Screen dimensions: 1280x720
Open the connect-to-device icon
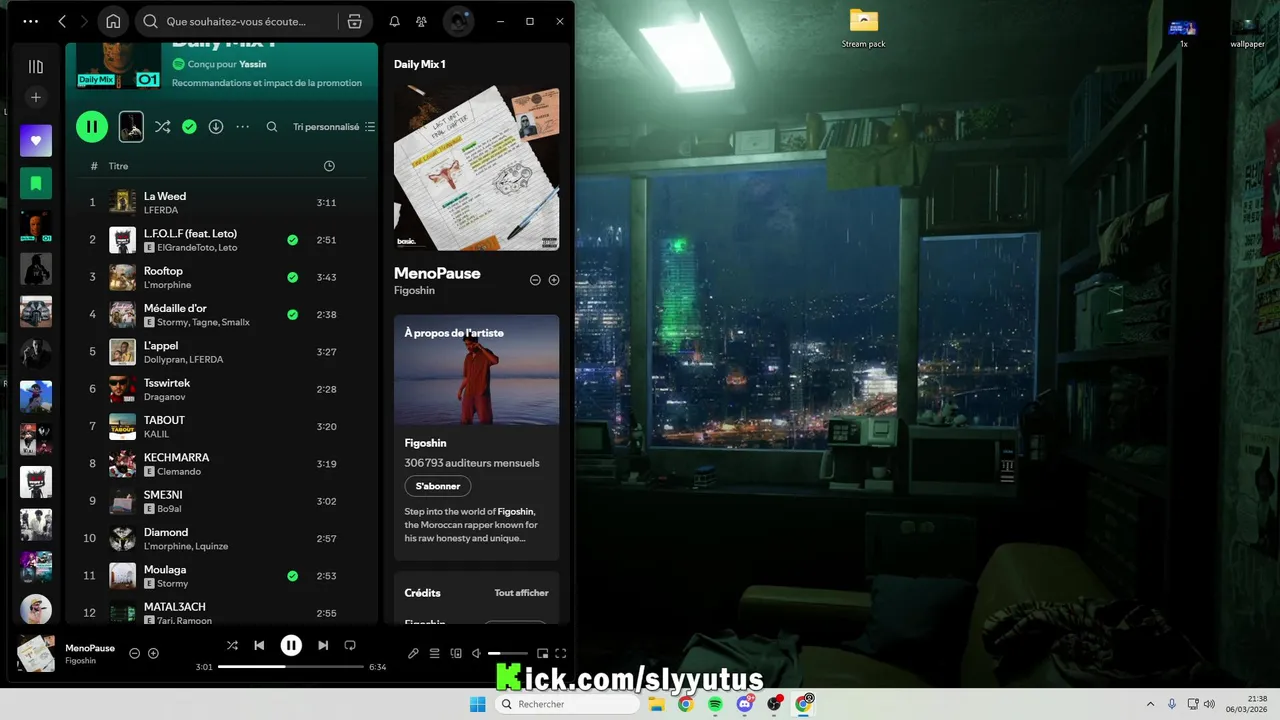456,653
